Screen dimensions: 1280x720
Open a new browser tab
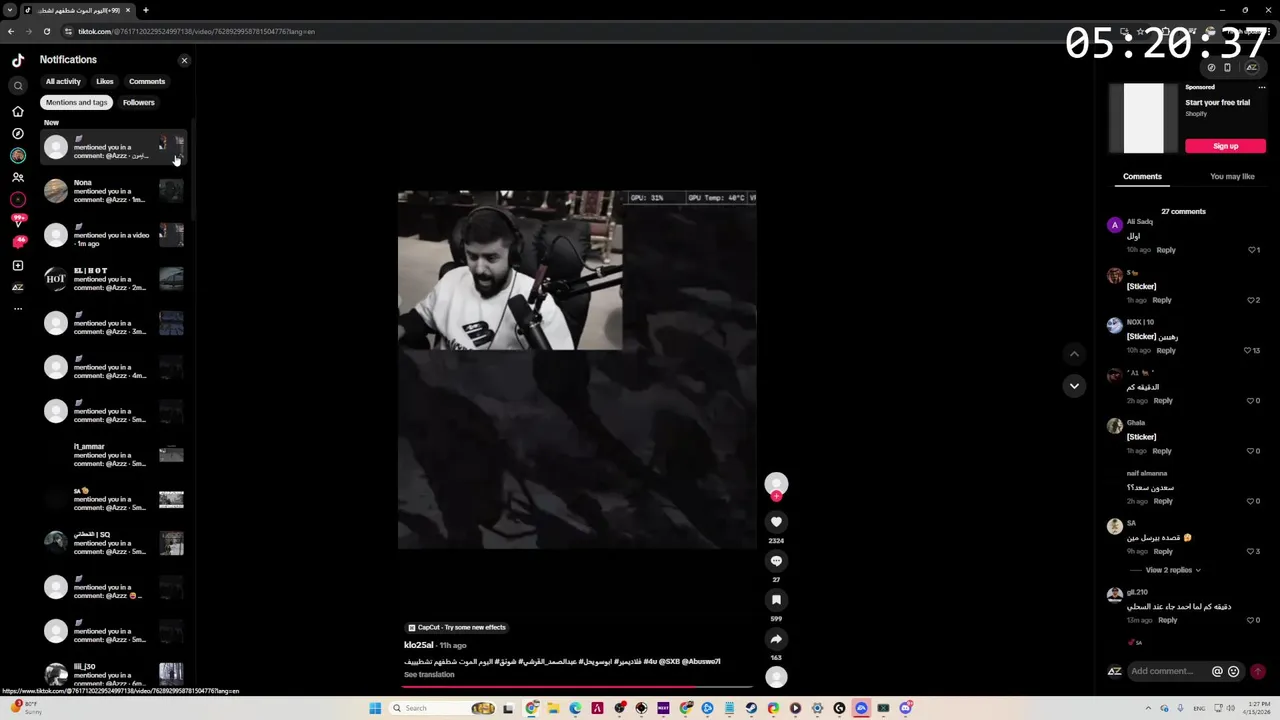[146, 10]
